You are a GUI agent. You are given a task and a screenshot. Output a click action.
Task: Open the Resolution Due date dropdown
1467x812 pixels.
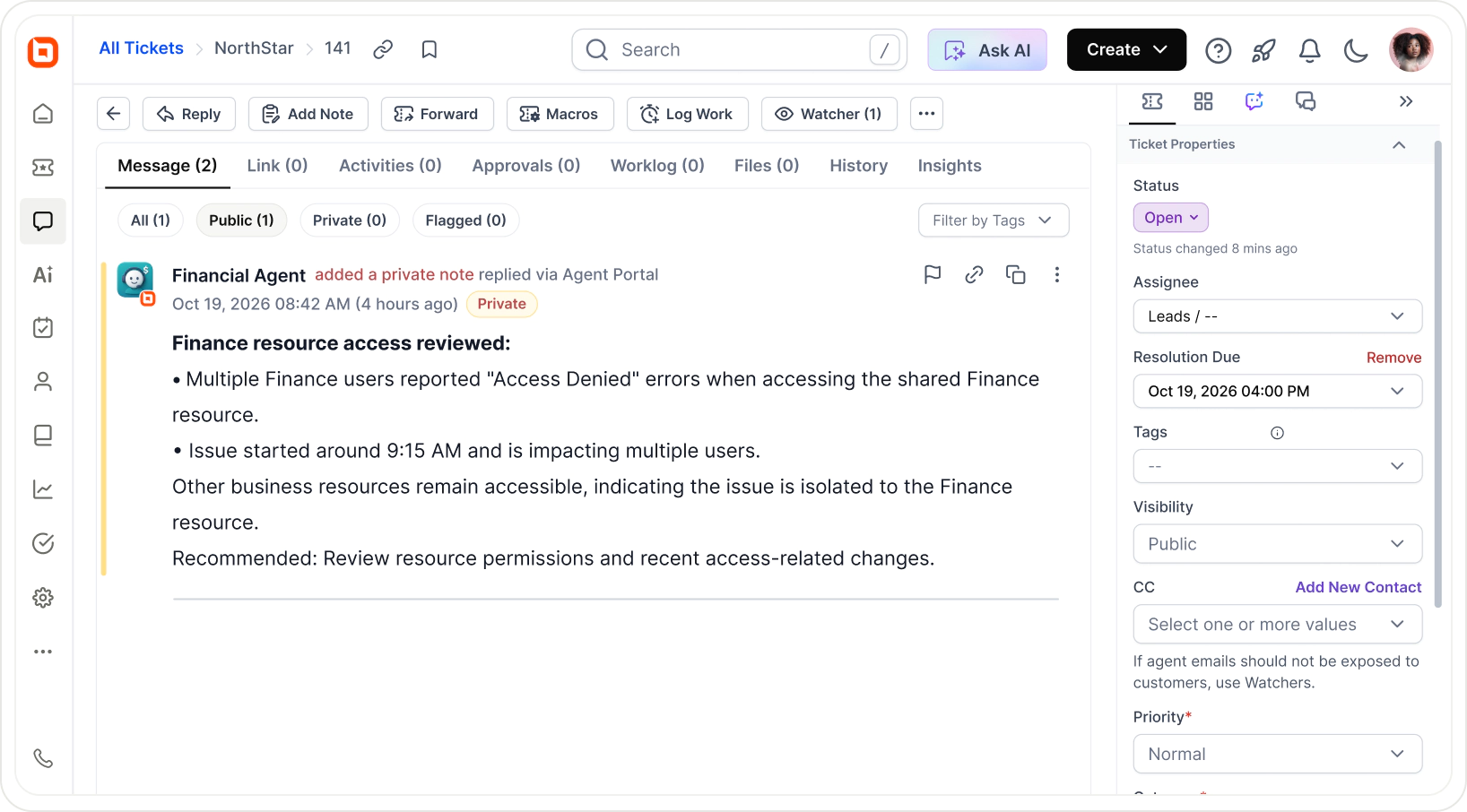(1278, 391)
